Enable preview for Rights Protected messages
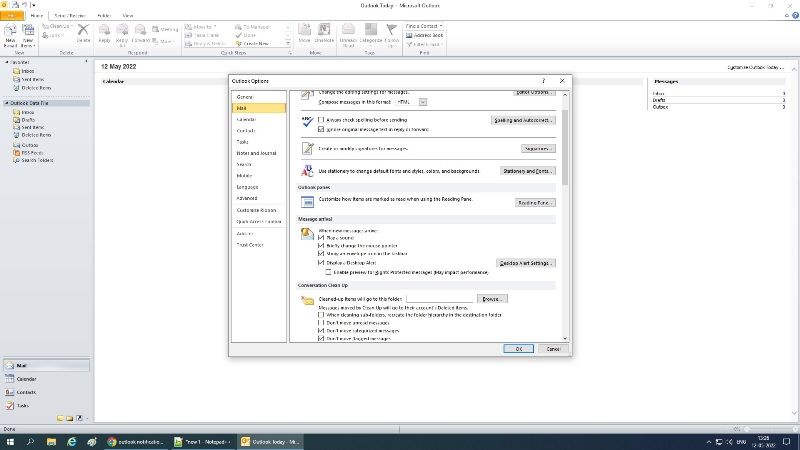 pos(328,272)
